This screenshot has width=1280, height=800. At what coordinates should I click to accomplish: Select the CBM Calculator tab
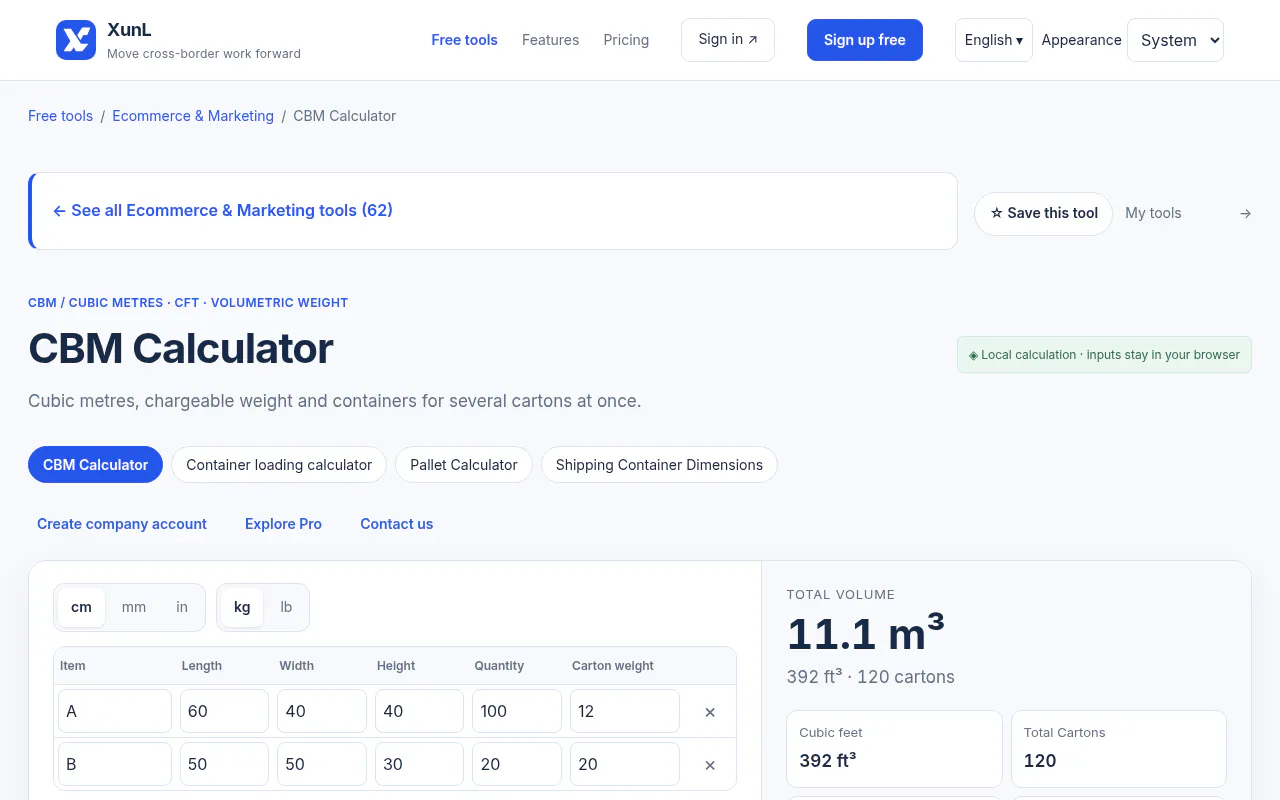[95, 464]
